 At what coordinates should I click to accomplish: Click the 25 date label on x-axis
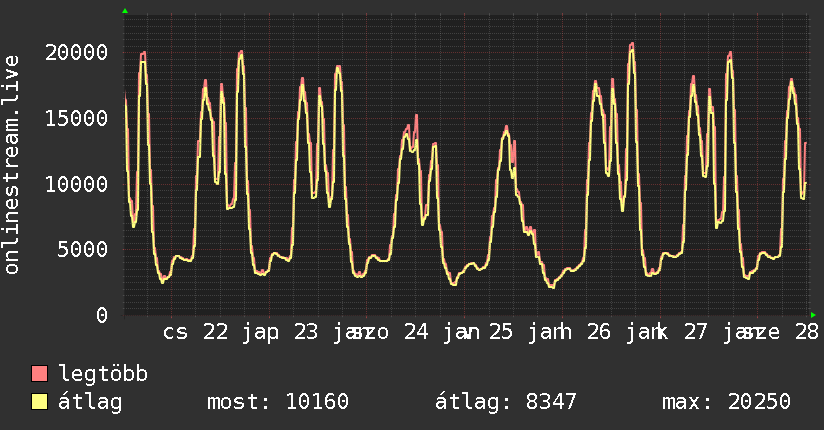501,332
